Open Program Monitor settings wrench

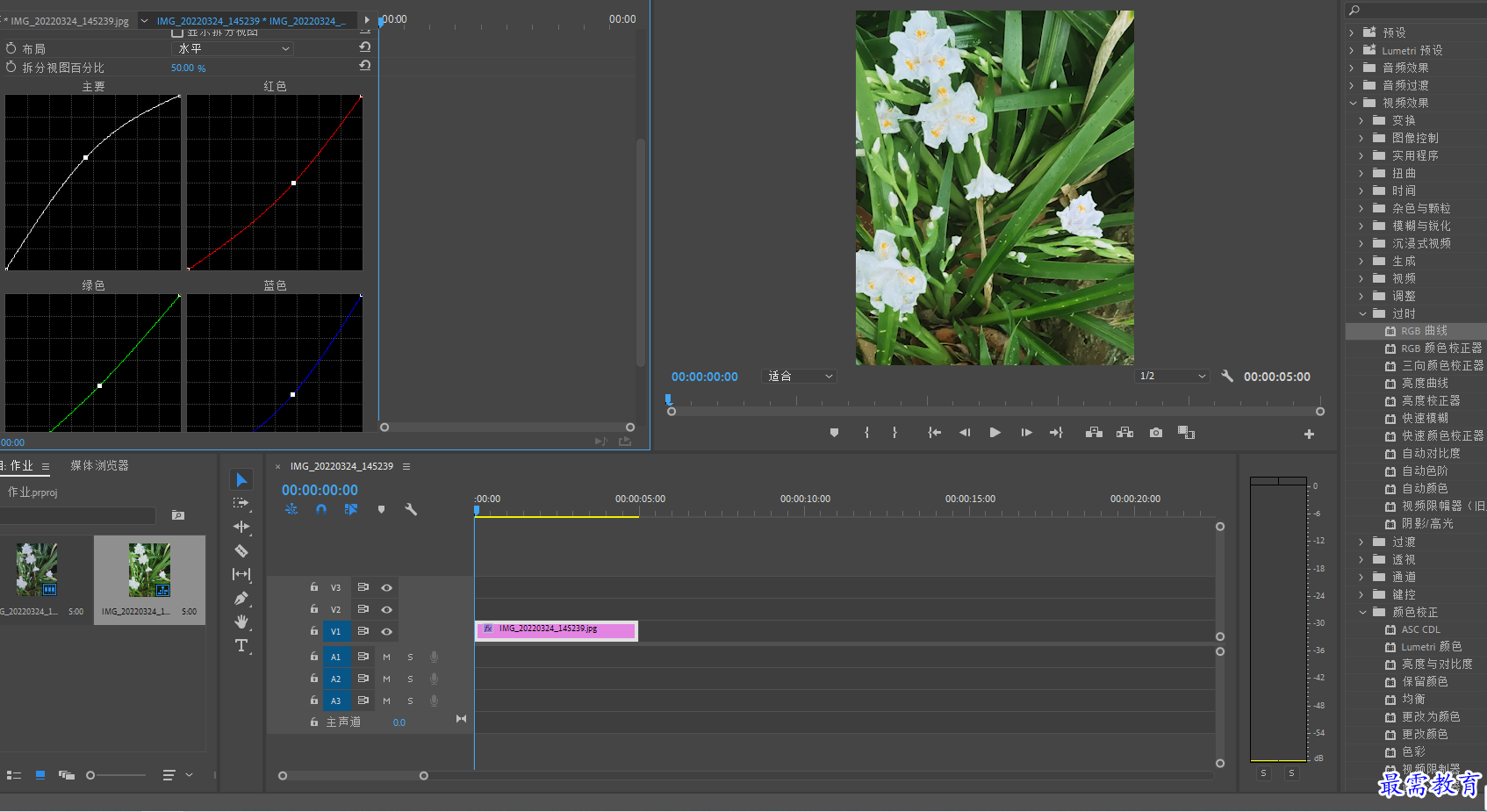tap(1227, 376)
